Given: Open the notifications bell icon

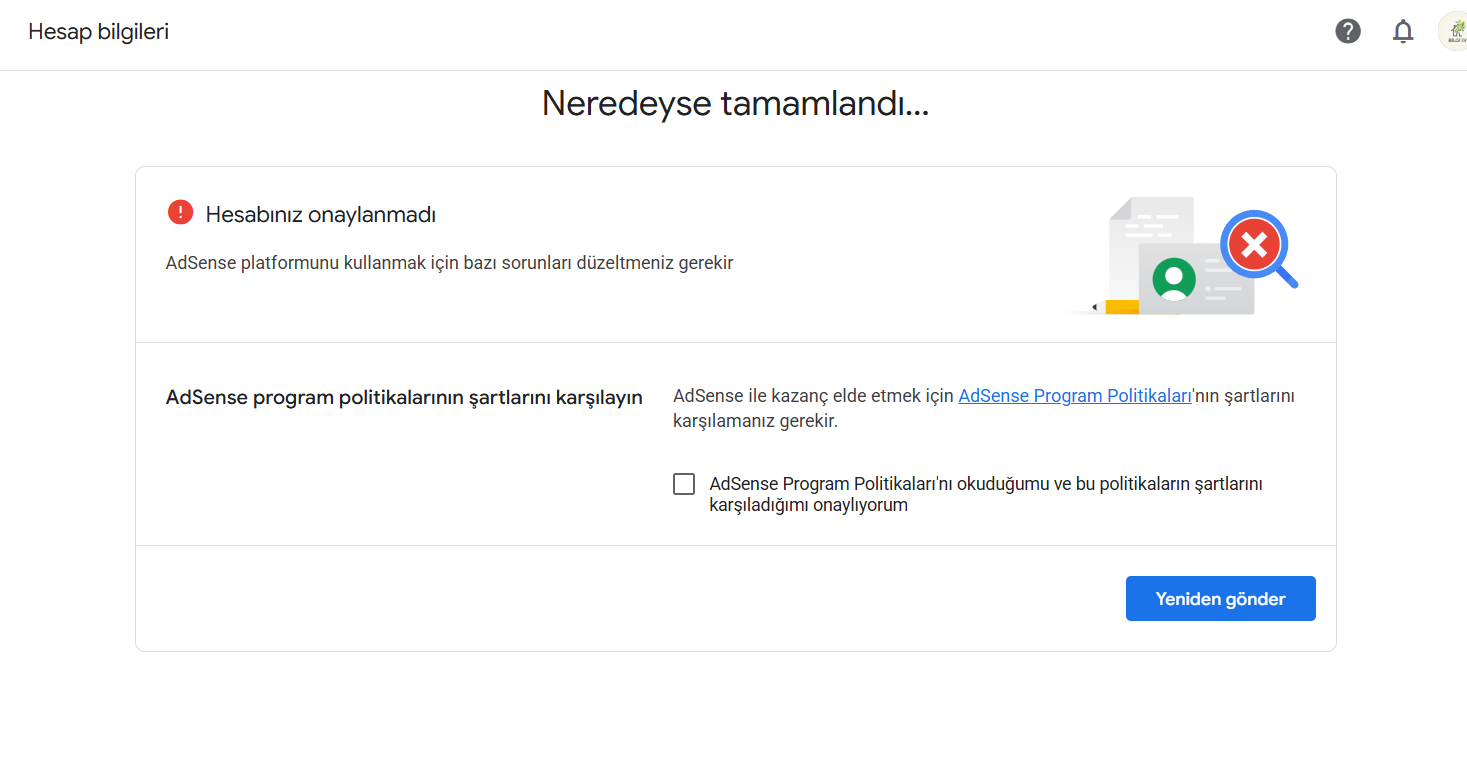Looking at the screenshot, I should tap(1403, 32).
